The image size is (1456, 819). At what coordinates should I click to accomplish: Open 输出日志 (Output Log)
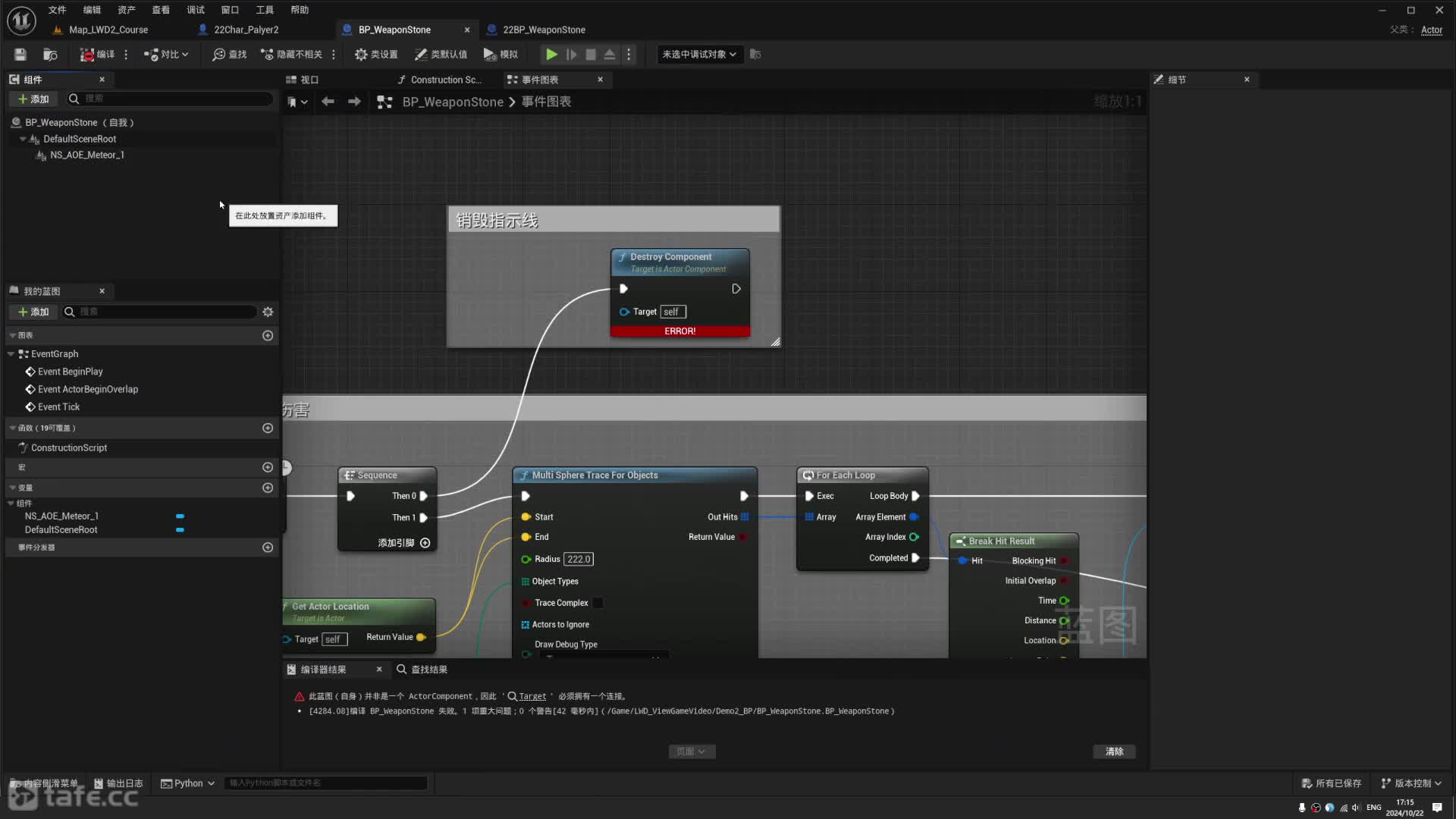[118, 783]
